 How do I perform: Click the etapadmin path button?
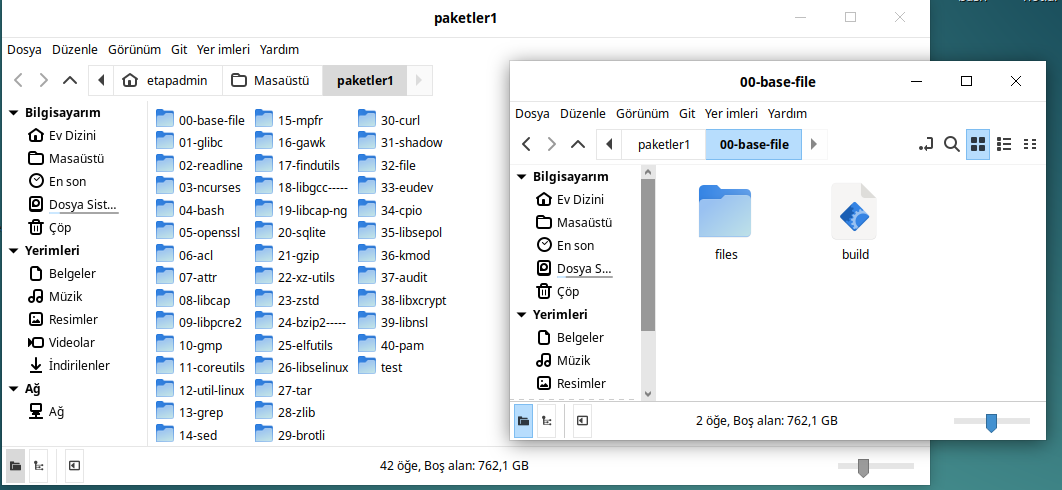tap(166, 80)
